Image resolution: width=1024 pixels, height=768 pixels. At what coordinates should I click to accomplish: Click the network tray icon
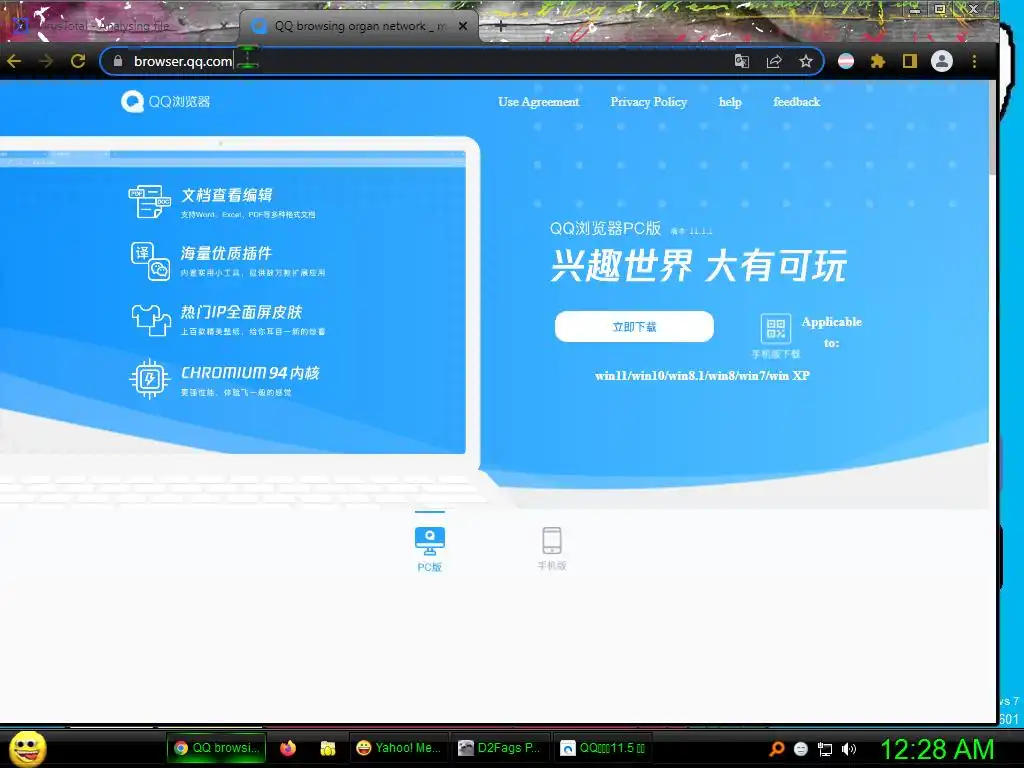click(x=825, y=749)
